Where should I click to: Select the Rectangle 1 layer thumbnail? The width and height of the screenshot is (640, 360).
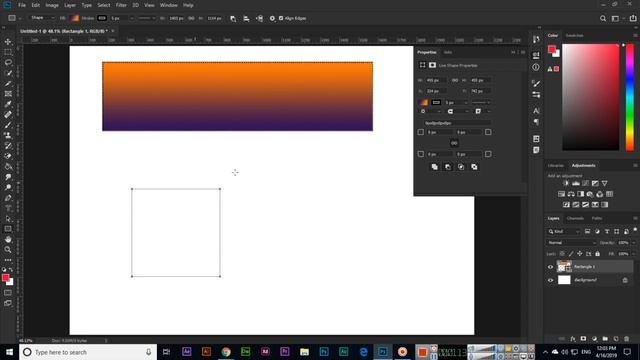(564, 267)
